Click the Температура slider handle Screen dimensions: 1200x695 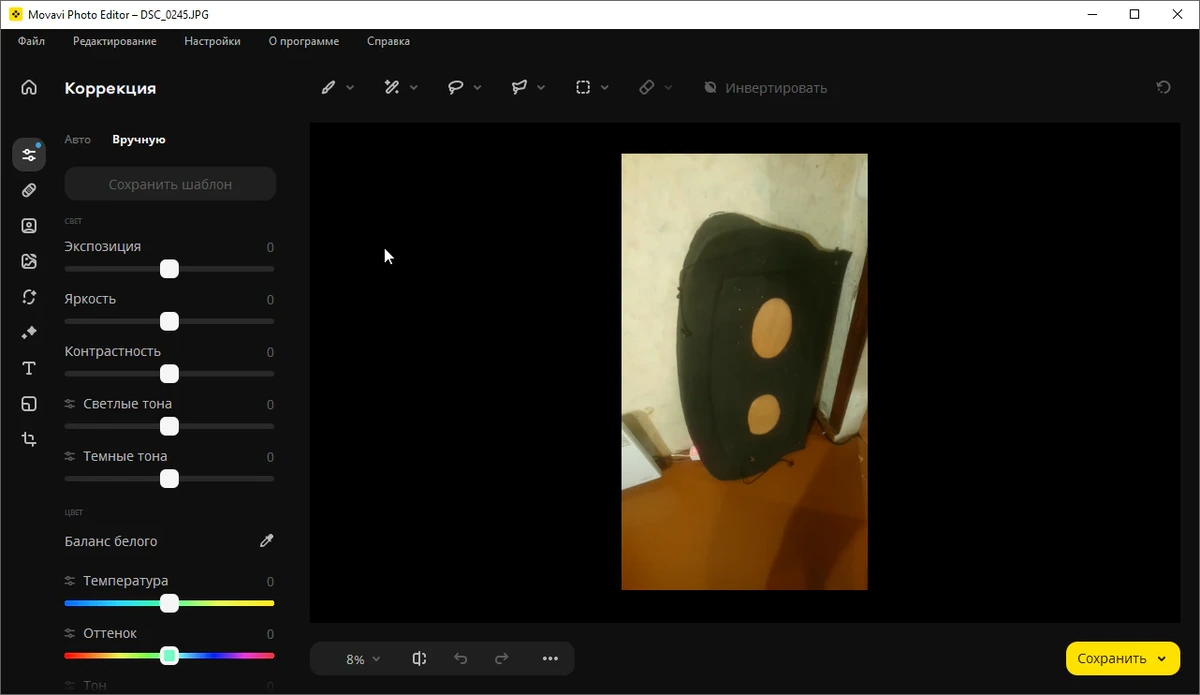169,603
